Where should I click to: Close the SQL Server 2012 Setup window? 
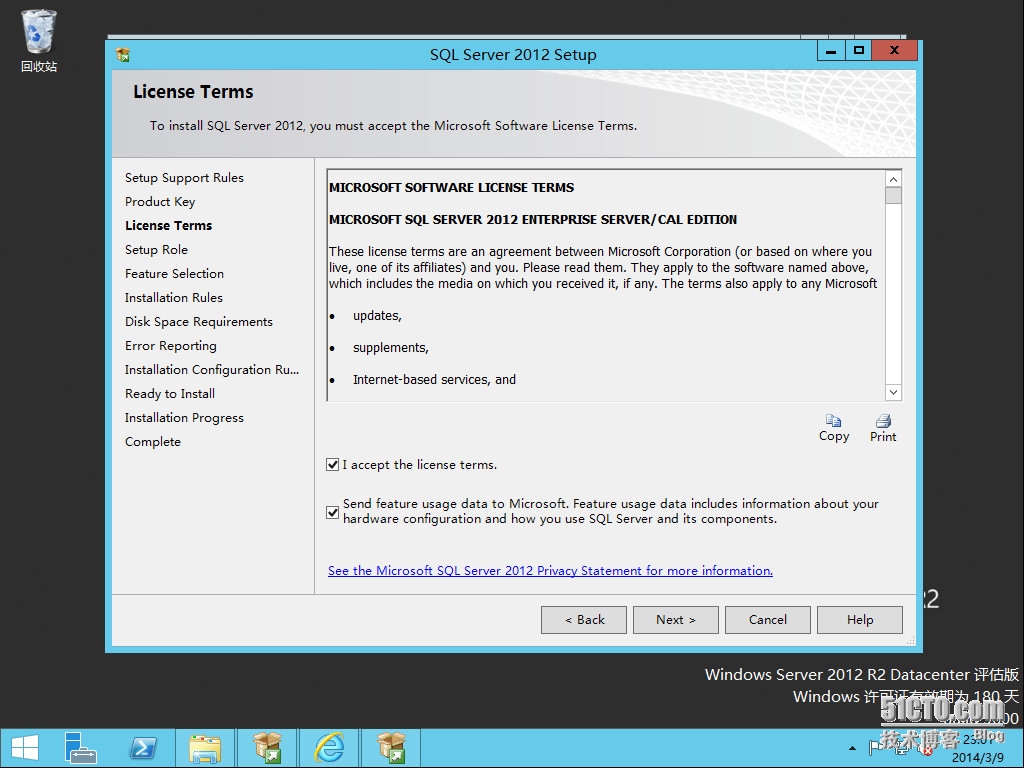(894, 51)
